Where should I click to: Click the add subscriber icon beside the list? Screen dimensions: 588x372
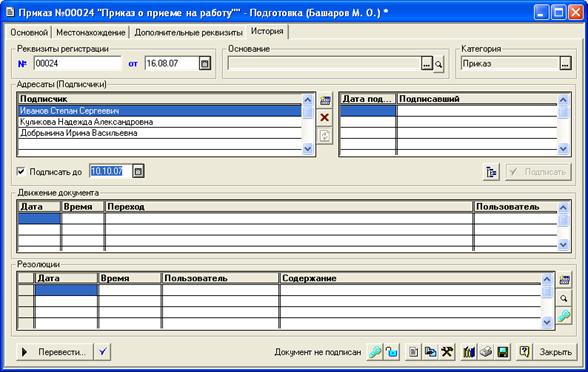click(x=325, y=100)
